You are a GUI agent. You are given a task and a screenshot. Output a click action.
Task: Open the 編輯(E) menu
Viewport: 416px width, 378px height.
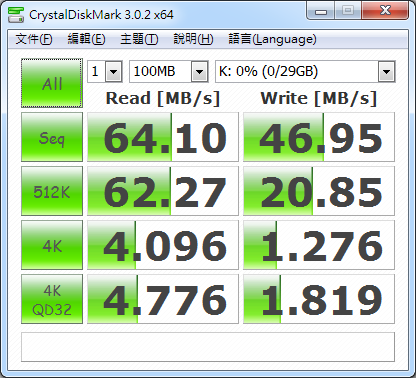coord(86,39)
